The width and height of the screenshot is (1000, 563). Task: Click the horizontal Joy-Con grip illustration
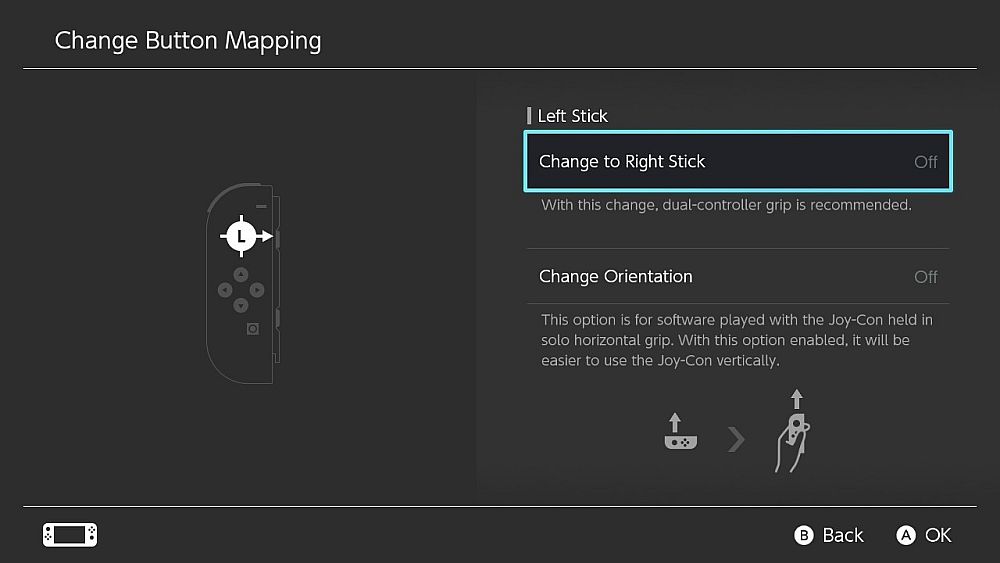coord(679,432)
